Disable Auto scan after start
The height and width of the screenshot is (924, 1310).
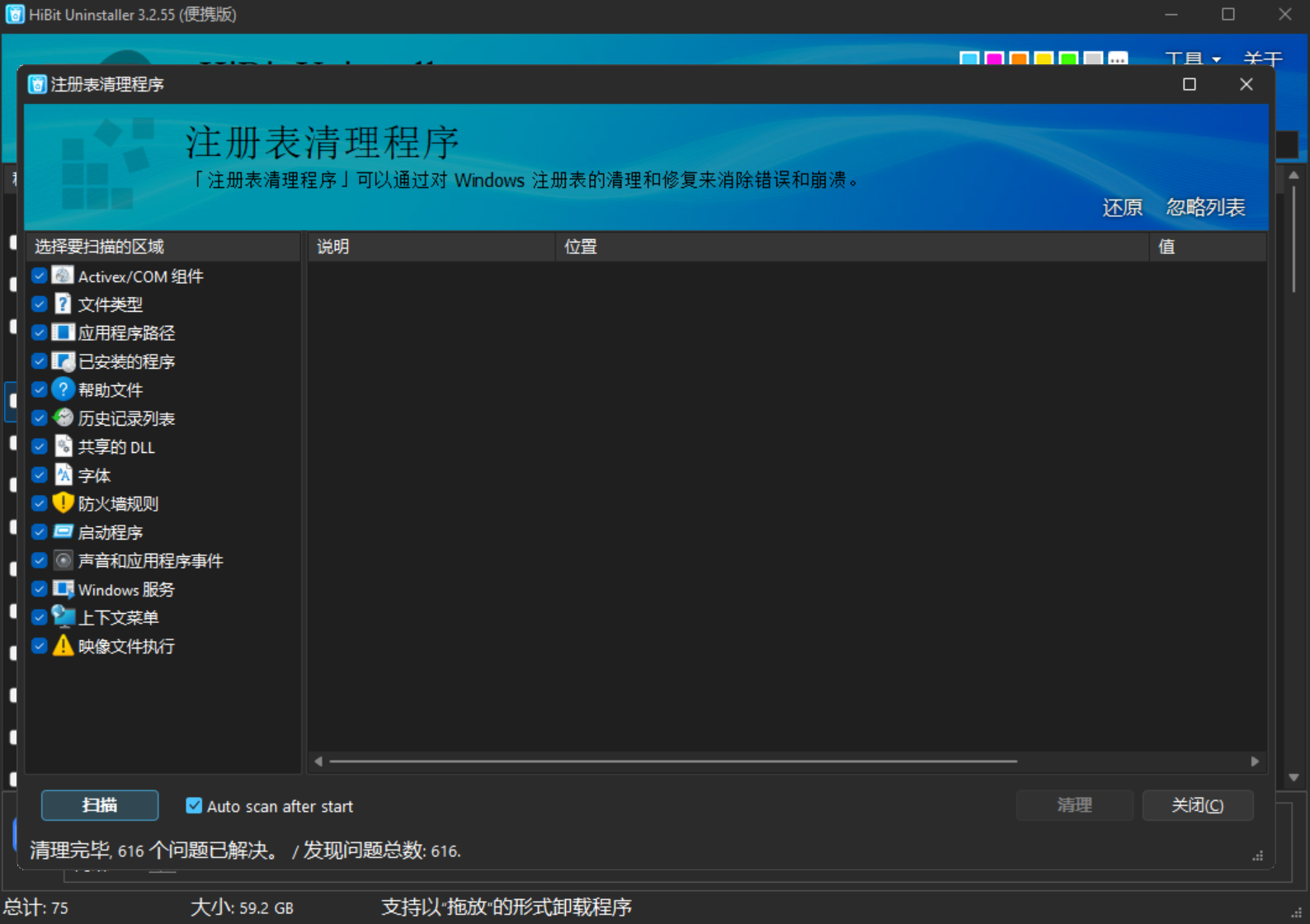[194, 806]
